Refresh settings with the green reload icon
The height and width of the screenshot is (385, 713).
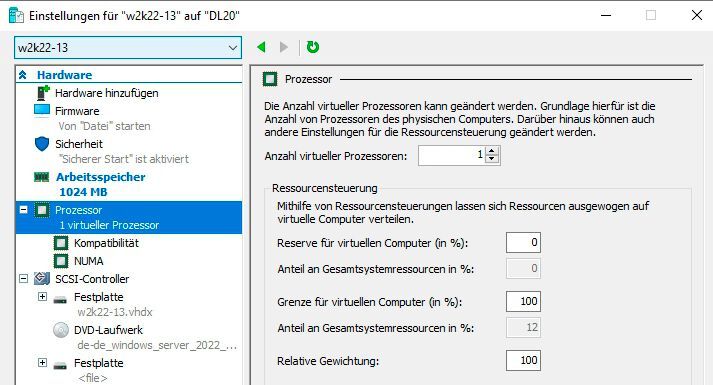(313, 47)
